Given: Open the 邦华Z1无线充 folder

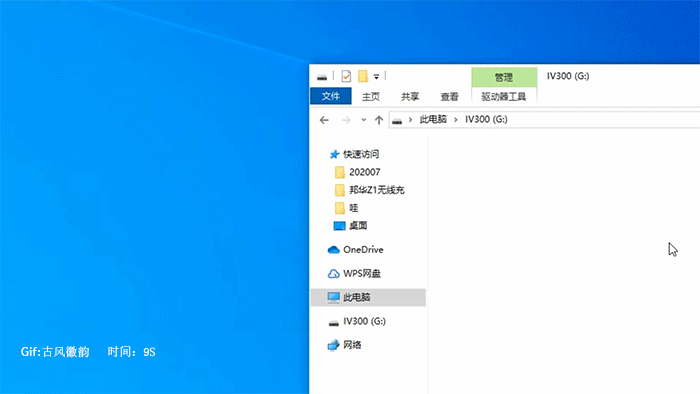Looking at the screenshot, I should pos(376,190).
